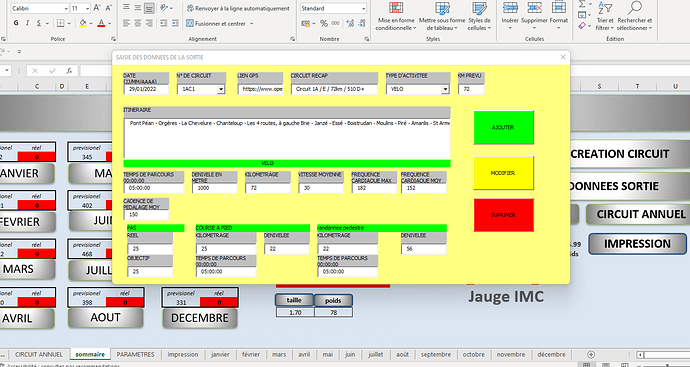
Task: Expand the N° de circuit combo box
Action: (x=221, y=89)
